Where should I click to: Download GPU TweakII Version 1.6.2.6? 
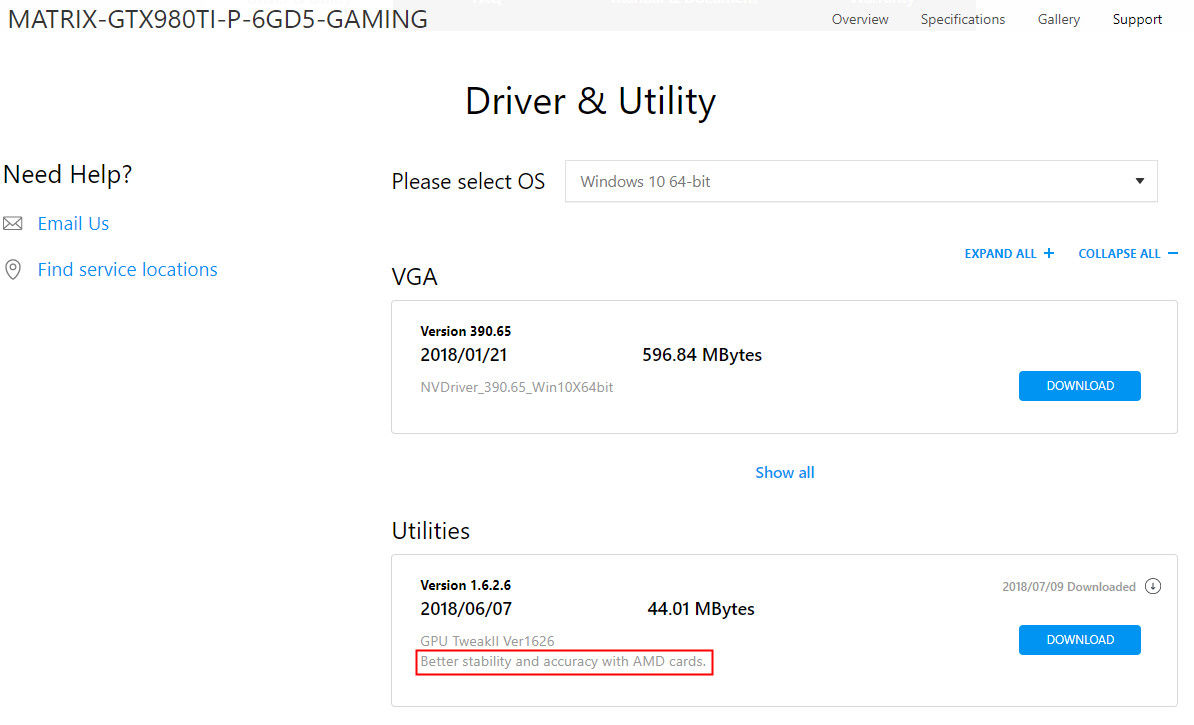point(1080,640)
